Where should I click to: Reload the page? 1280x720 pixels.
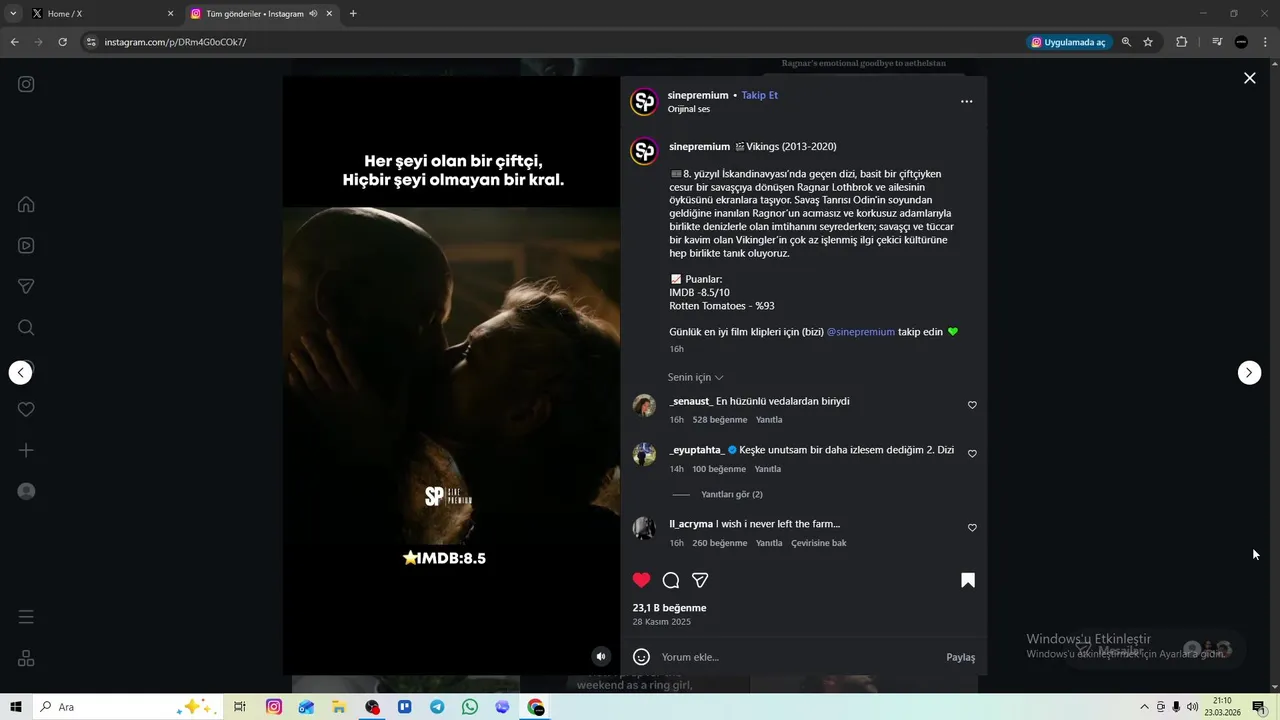coord(62,42)
